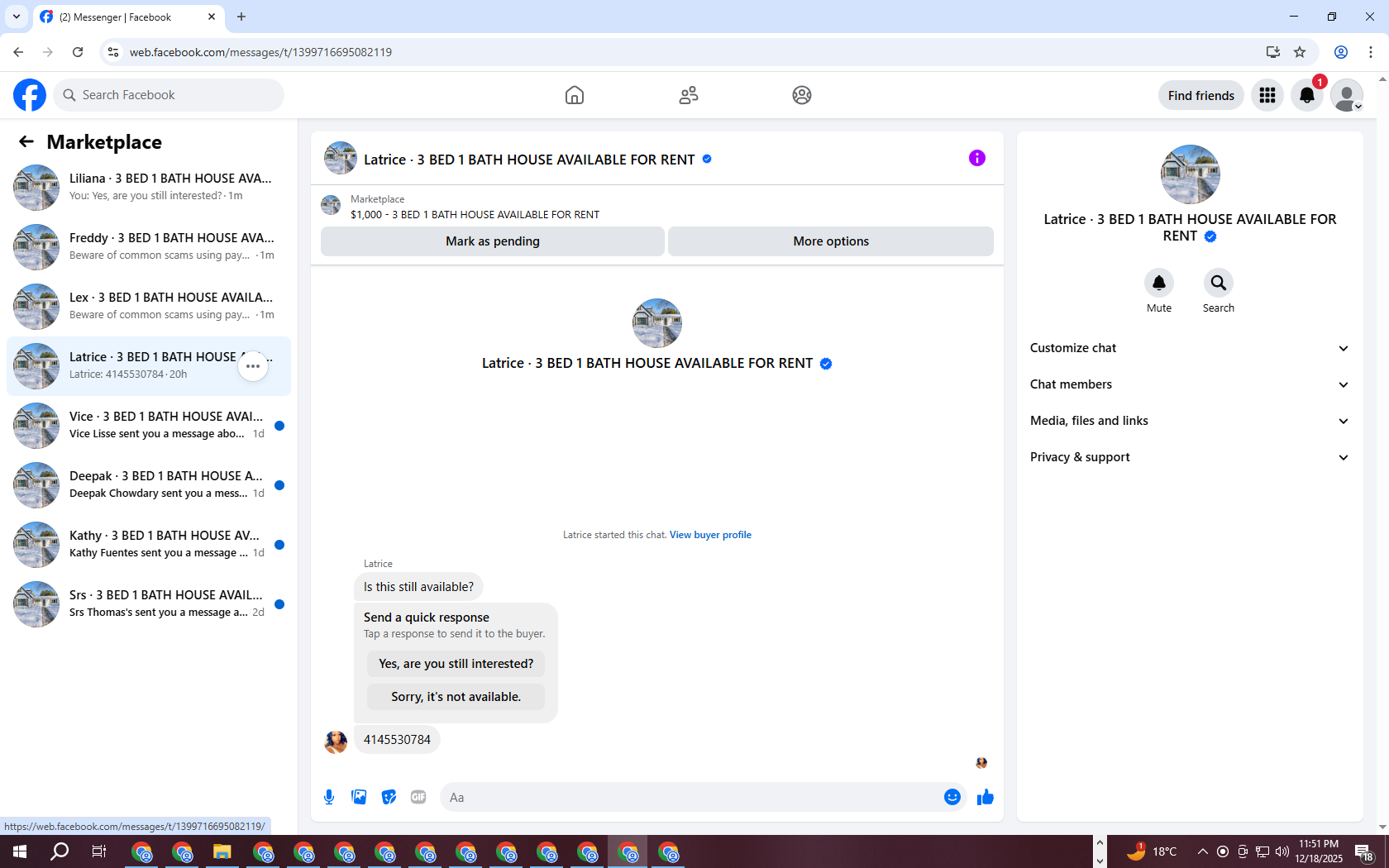This screenshot has height=868, width=1389.
Task: Send quick response "Yes, are you still interested?"
Action: [x=456, y=664]
